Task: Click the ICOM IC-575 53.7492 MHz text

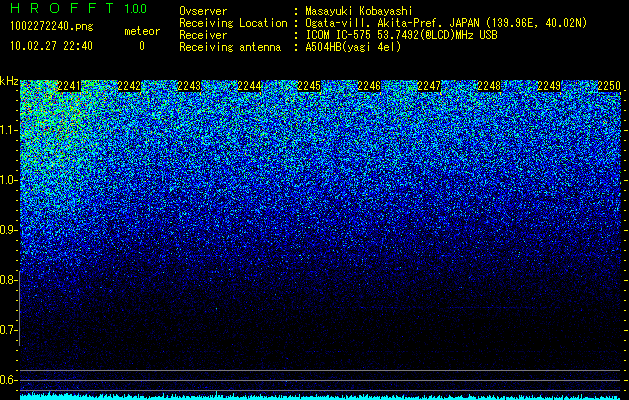Action: coord(401,35)
